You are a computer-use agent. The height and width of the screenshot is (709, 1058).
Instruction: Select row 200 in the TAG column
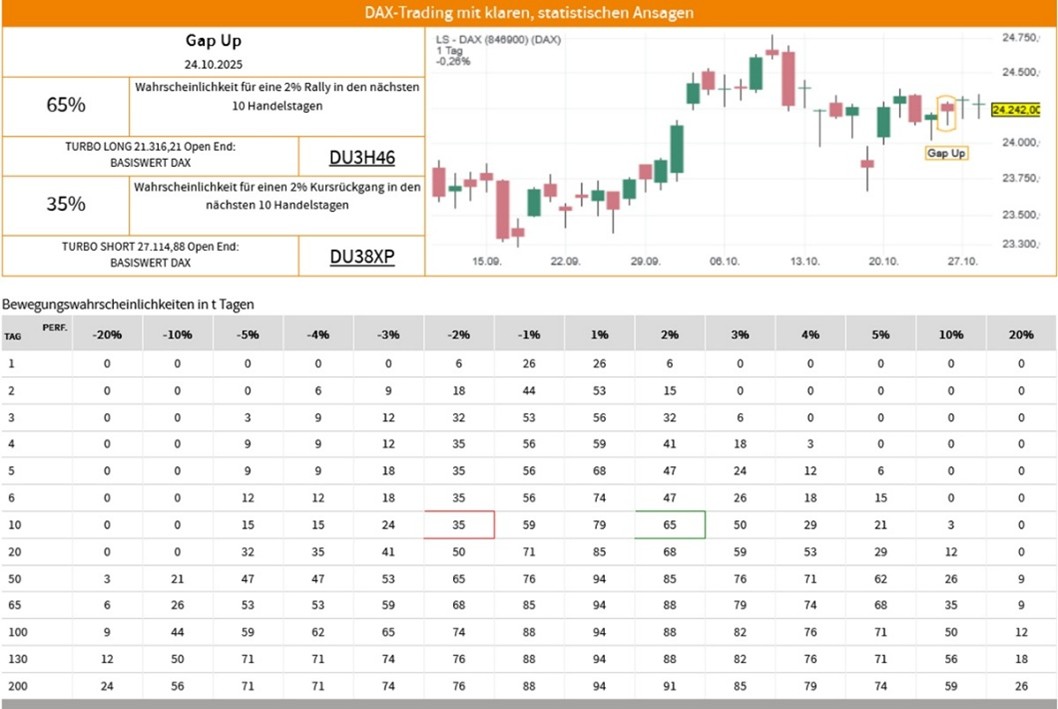coord(14,686)
